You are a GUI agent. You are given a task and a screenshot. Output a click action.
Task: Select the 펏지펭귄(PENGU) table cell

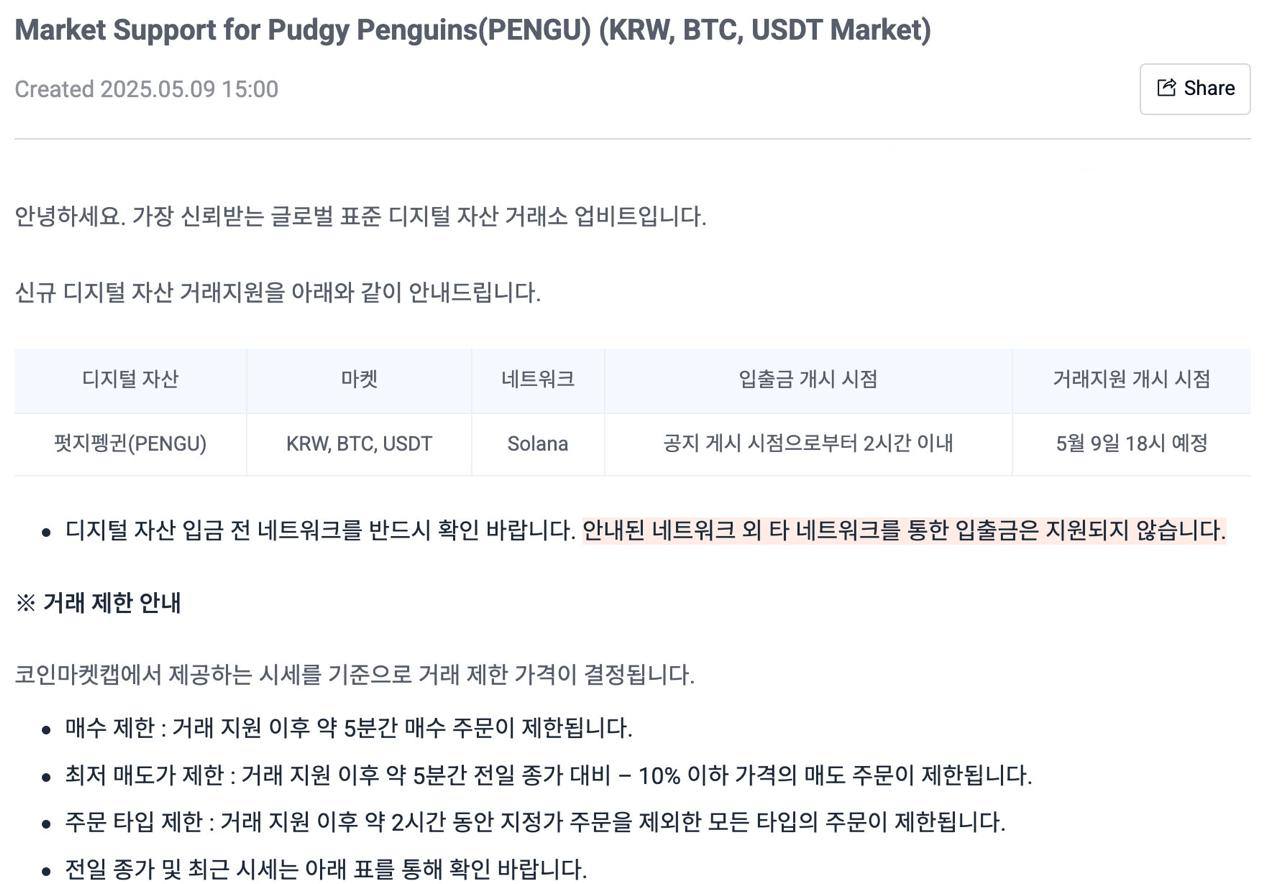click(x=130, y=443)
